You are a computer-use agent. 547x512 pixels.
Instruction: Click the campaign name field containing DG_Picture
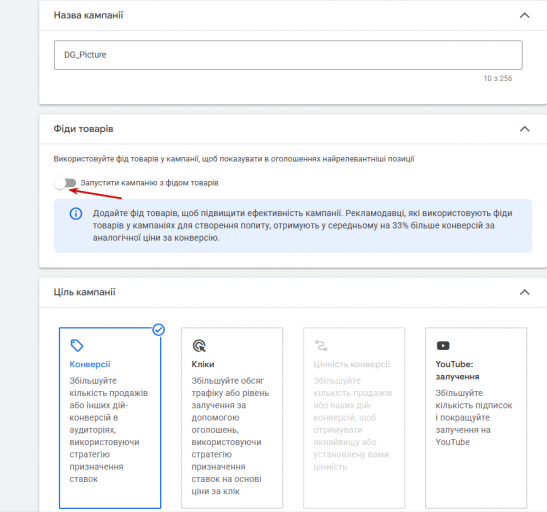pyautogui.click(x=288, y=55)
